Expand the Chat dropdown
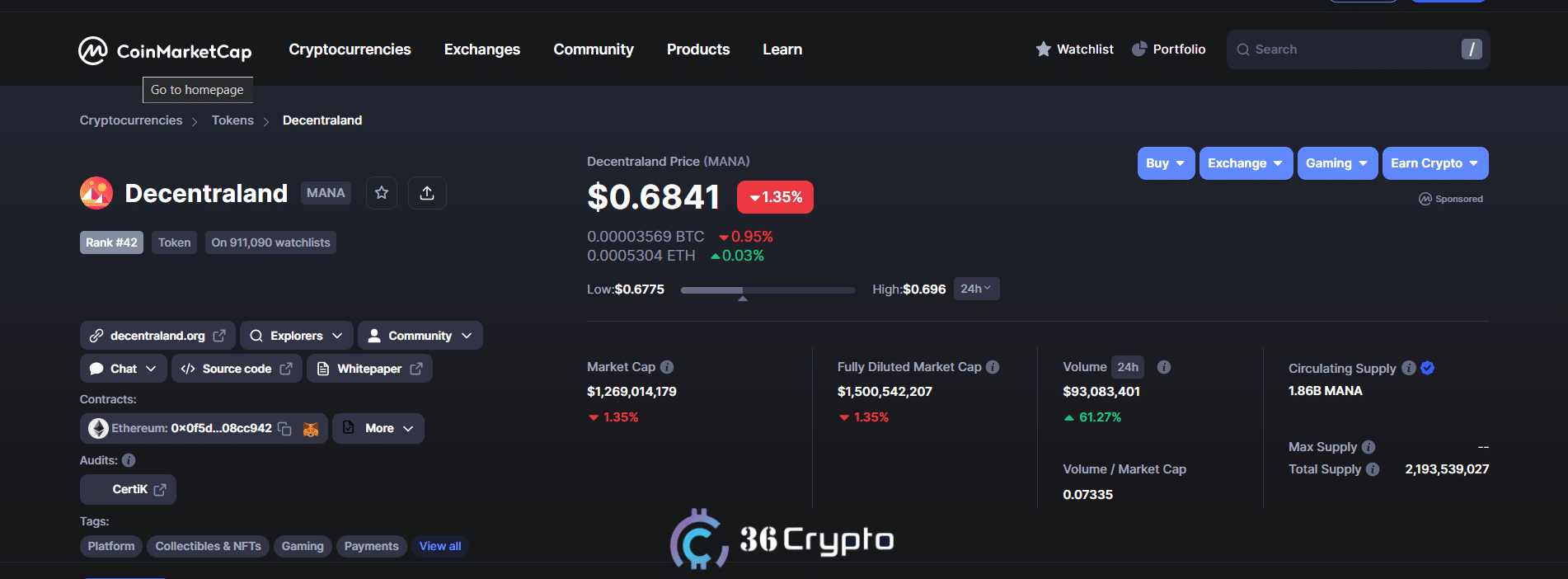This screenshot has width=1568, height=579. (x=124, y=369)
